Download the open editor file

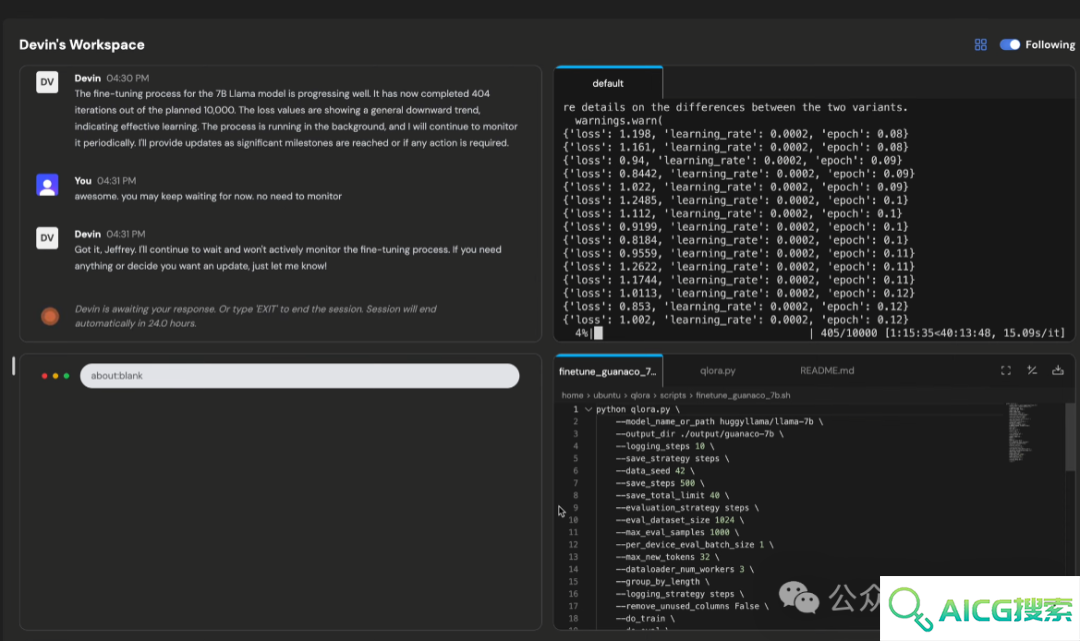[x=1058, y=370]
